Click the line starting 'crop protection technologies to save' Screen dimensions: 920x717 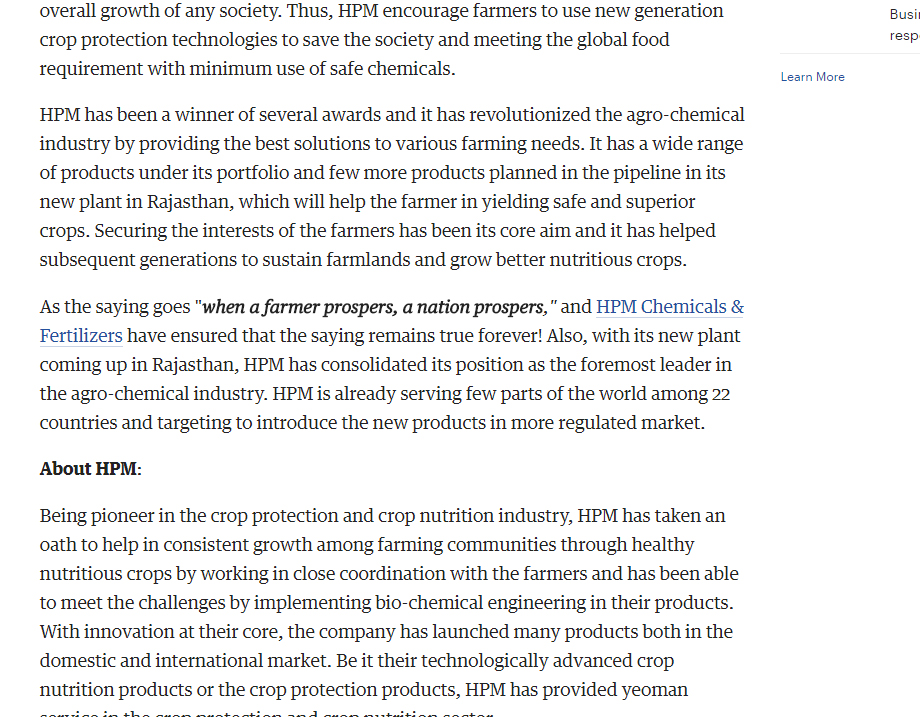354,40
